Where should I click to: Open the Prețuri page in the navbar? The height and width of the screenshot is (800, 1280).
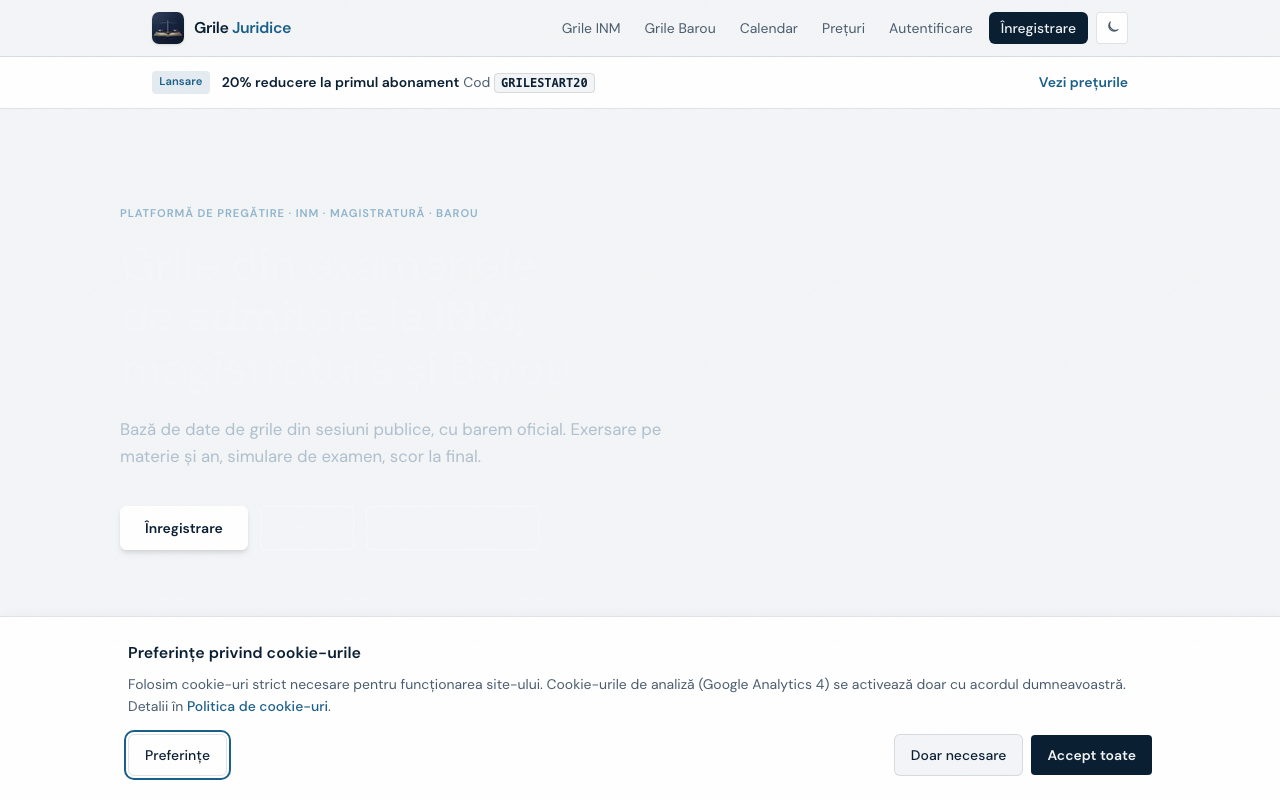click(843, 28)
